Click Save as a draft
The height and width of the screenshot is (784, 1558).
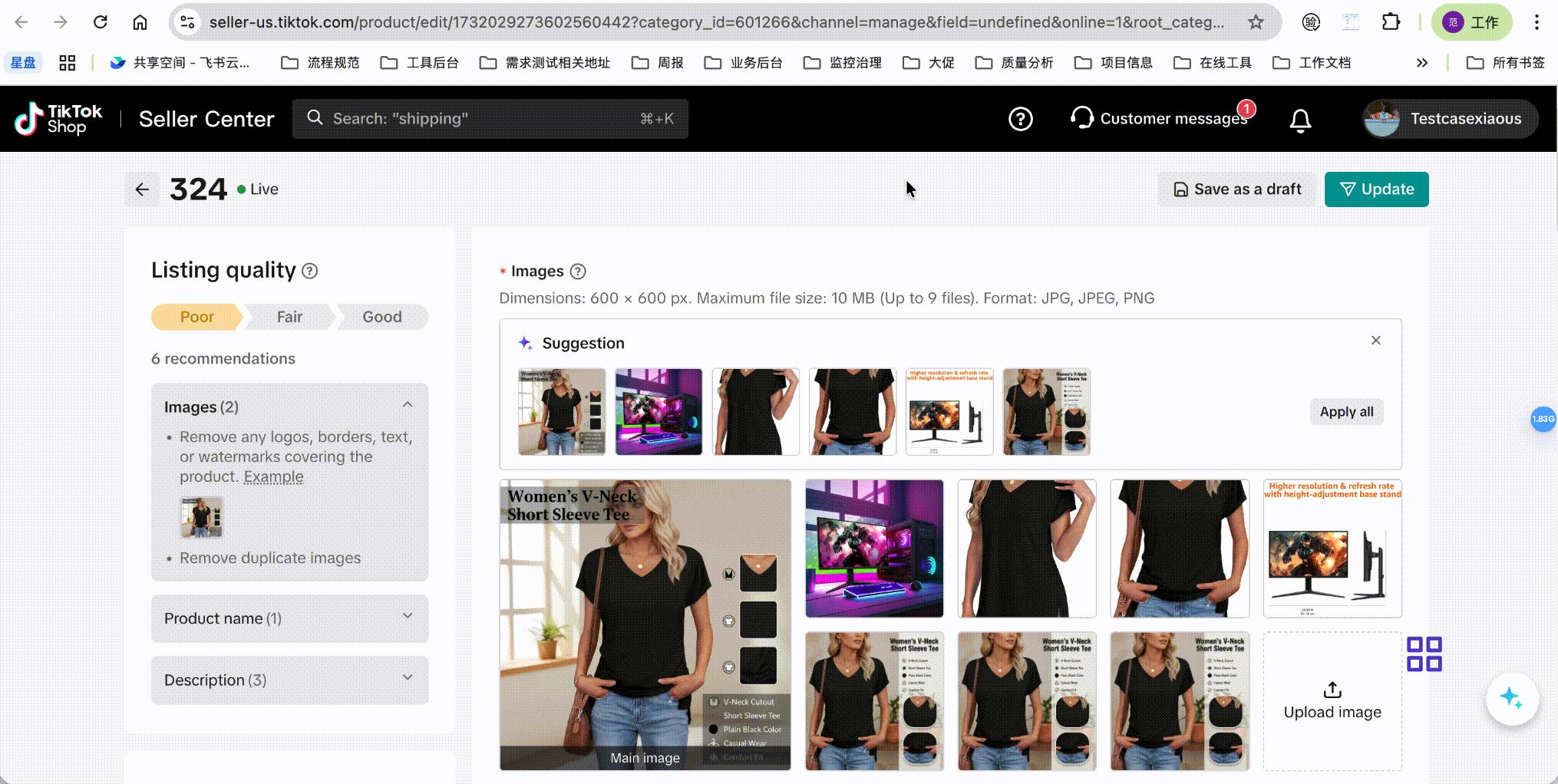pos(1236,189)
